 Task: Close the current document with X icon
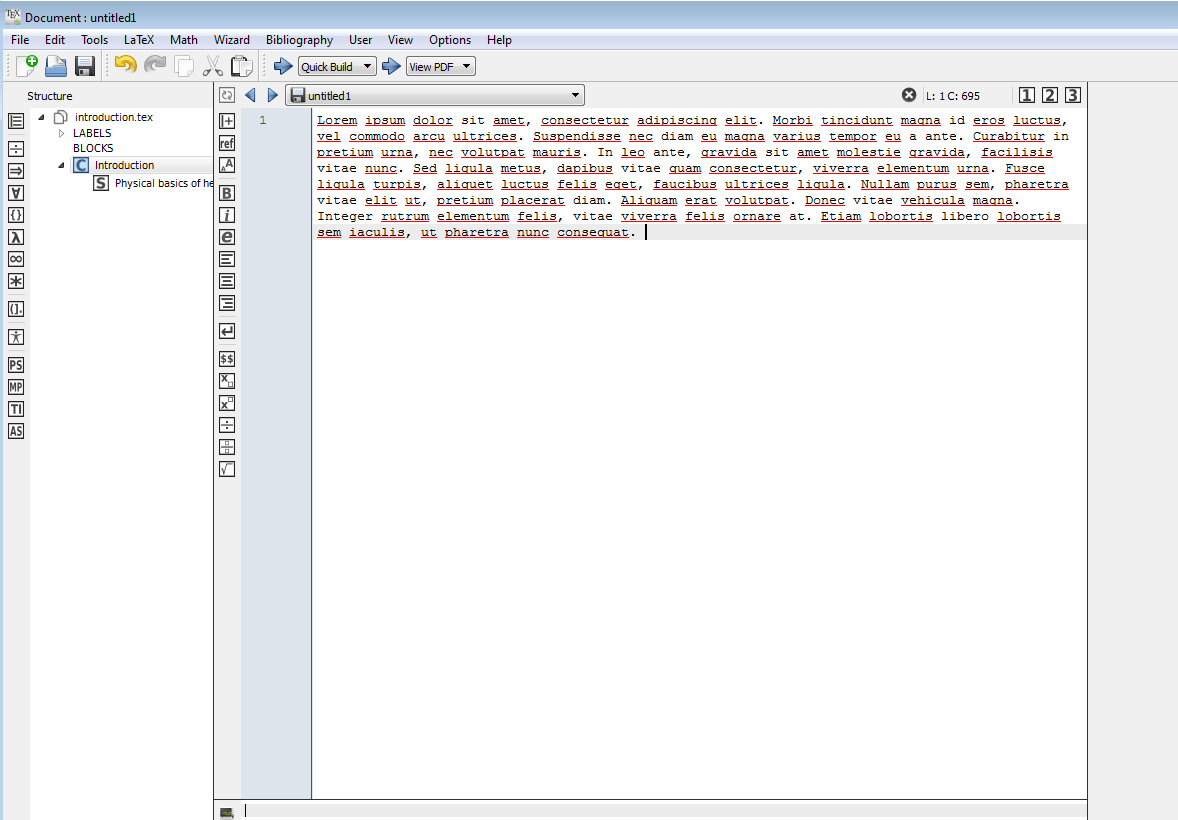[909, 95]
